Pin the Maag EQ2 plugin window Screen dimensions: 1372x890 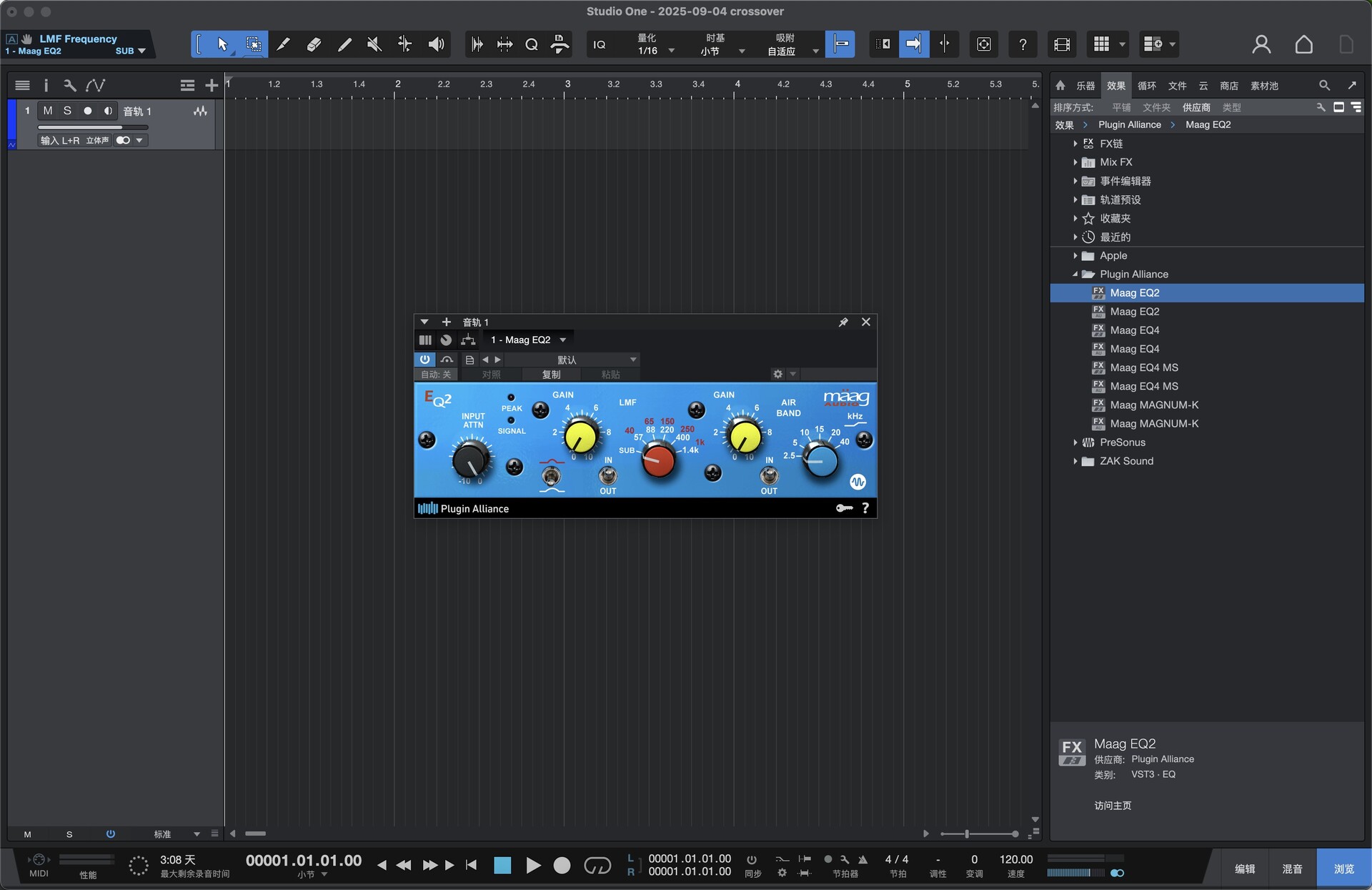tap(843, 322)
